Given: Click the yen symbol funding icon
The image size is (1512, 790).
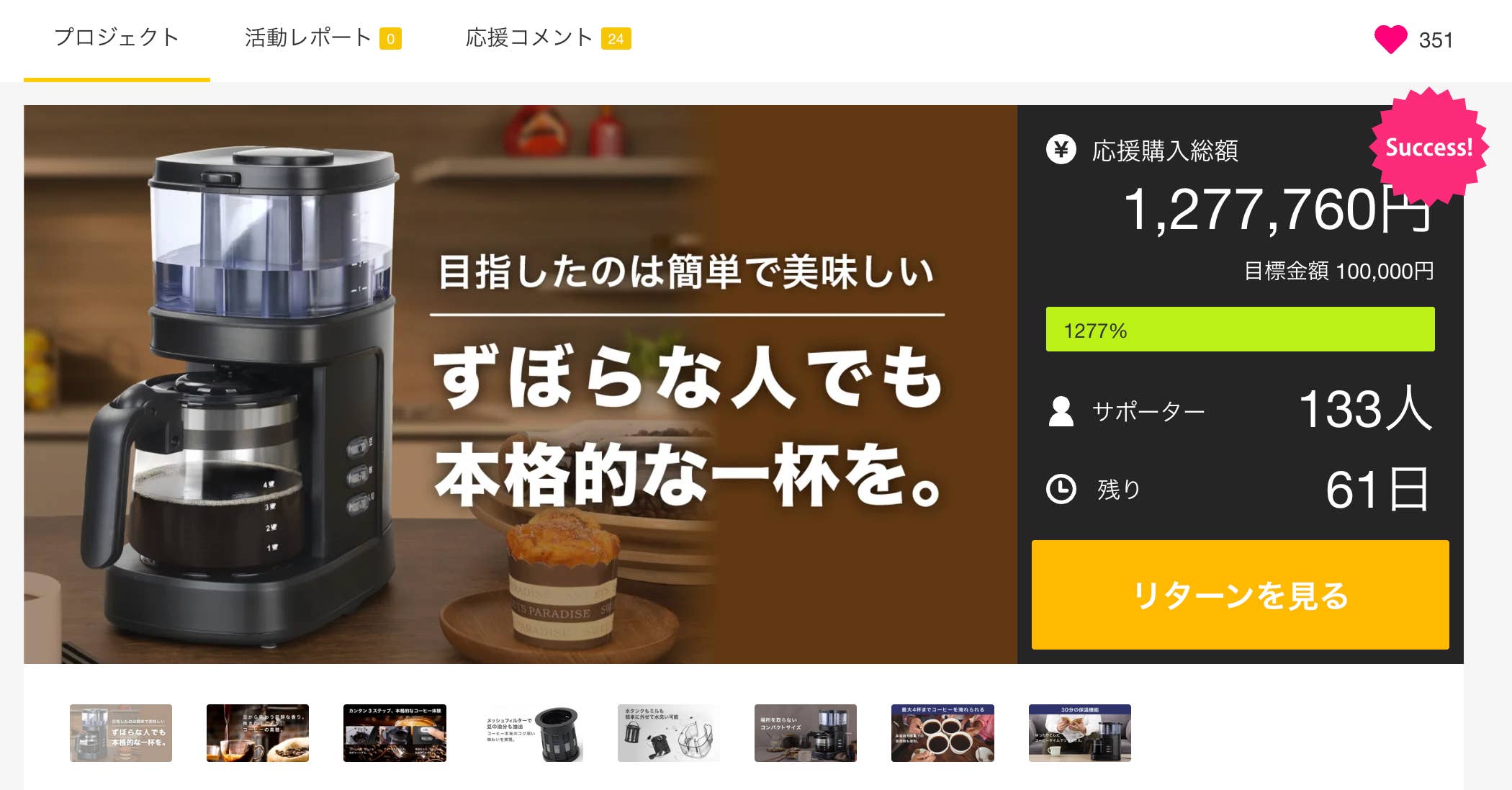Looking at the screenshot, I should coord(1061,150).
